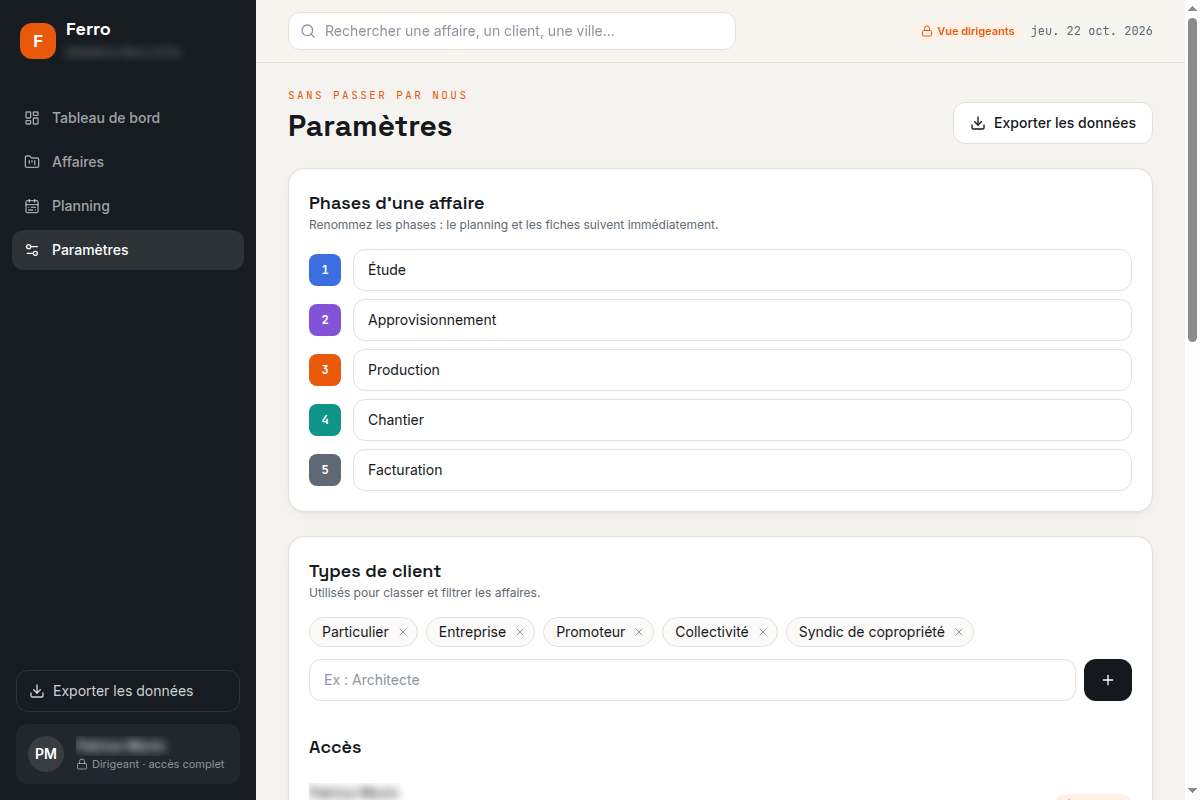The image size is (1200, 800).
Task: Go to Affaires section
Action: [x=128, y=162]
